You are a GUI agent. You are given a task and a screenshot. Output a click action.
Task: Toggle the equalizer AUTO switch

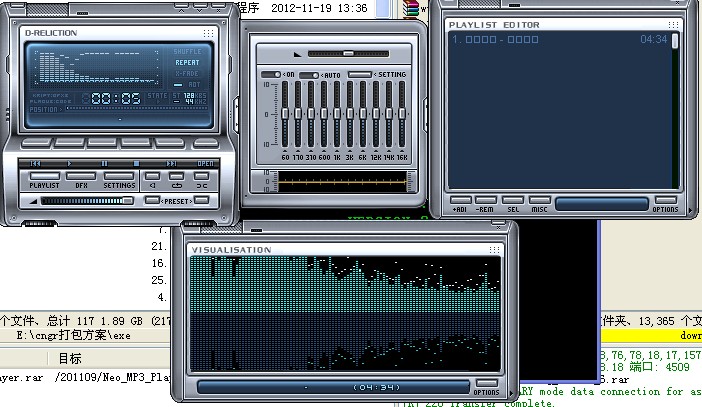click(x=309, y=75)
